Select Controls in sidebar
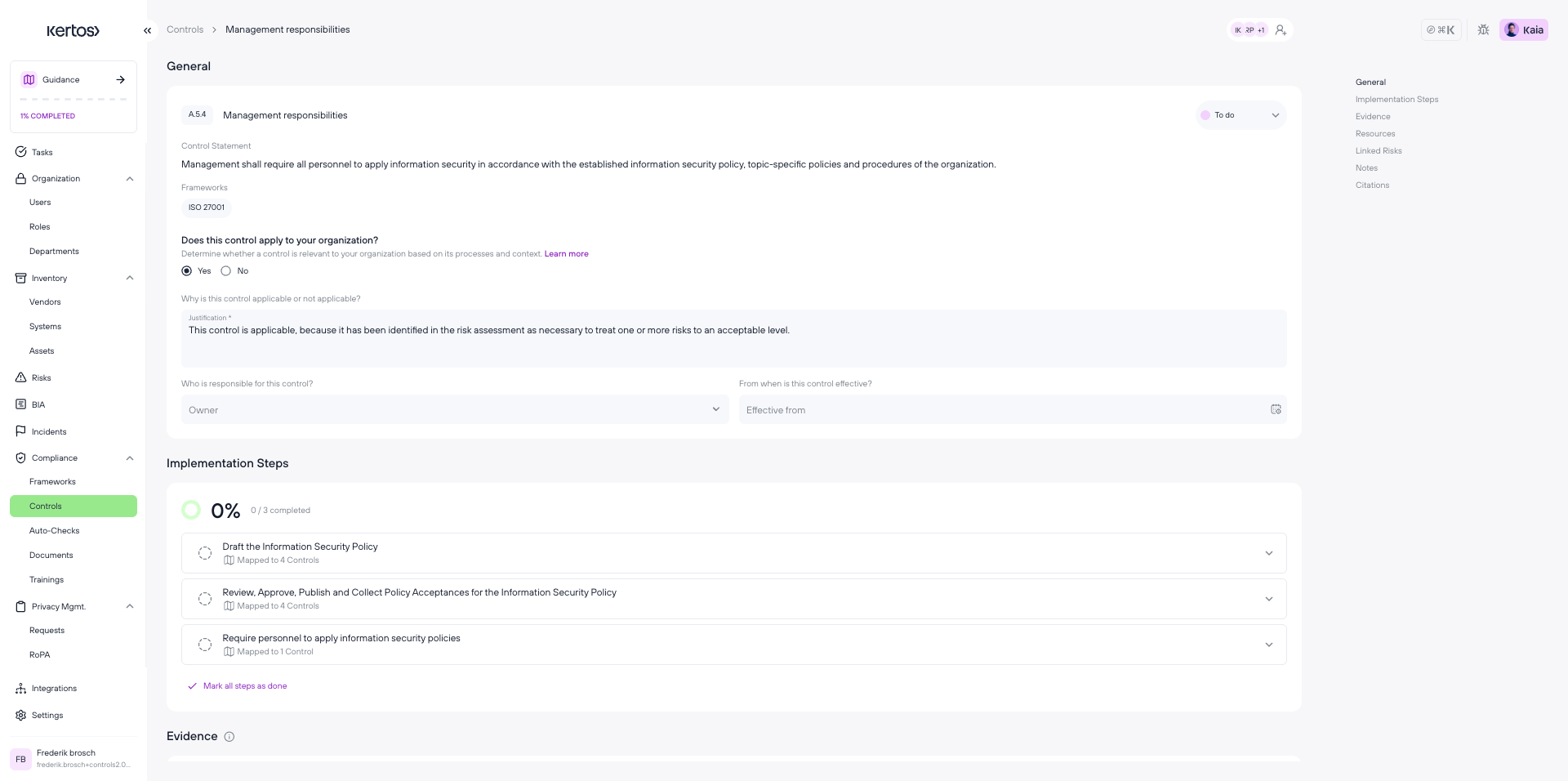This screenshot has width=1568, height=781. point(73,507)
